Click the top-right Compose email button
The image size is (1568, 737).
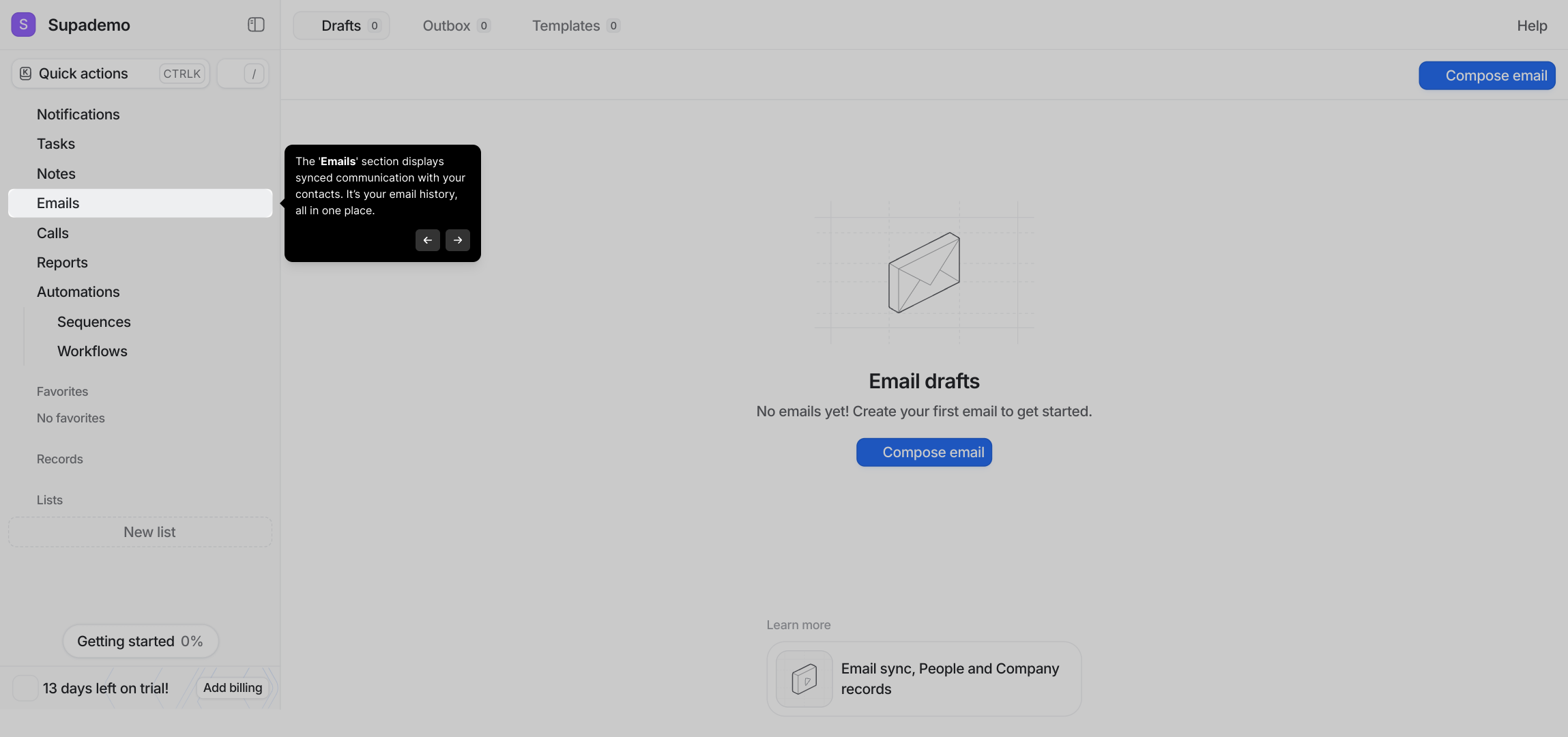pyautogui.click(x=1487, y=76)
